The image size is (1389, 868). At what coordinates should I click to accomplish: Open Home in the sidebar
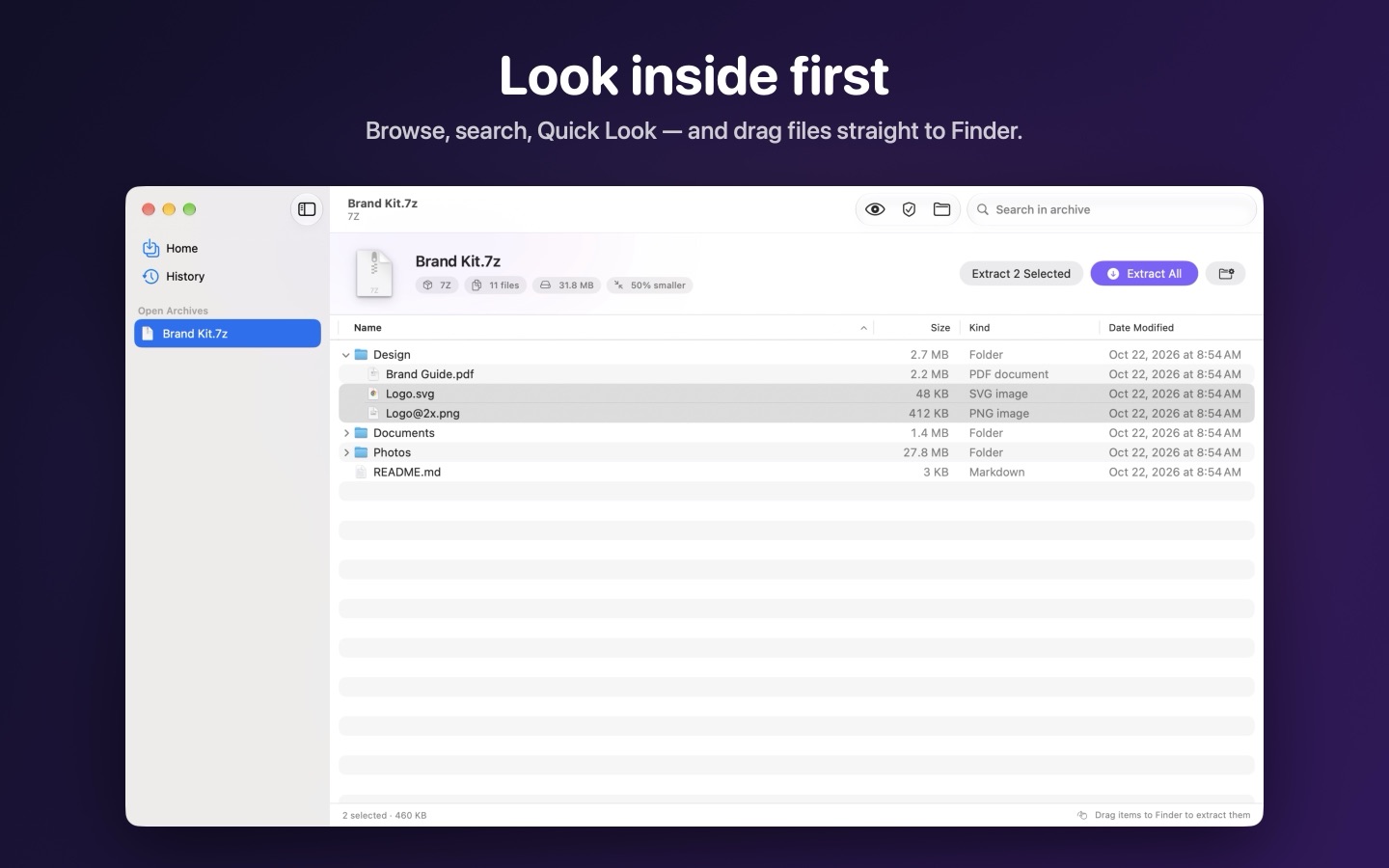tap(228, 248)
